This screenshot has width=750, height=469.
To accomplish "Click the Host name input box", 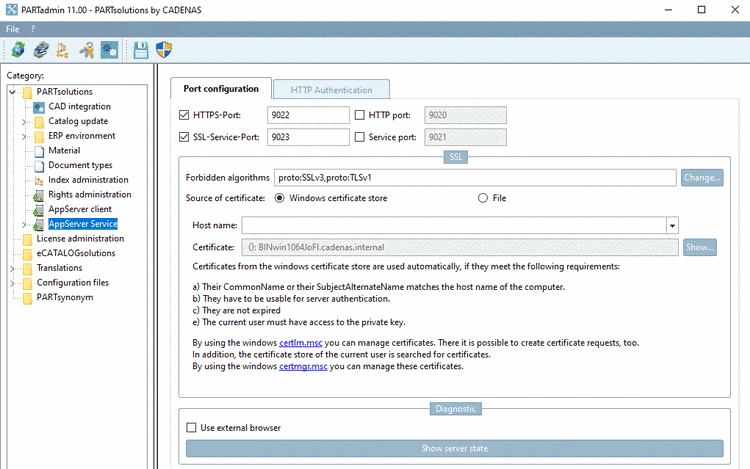I will (x=454, y=225).
